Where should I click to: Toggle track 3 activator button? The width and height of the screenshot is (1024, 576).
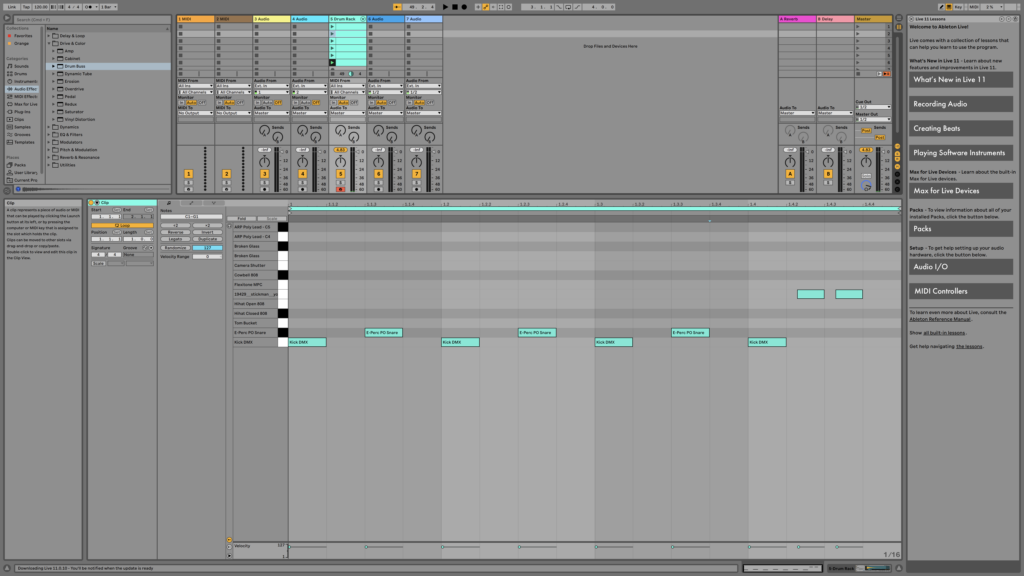pos(264,174)
